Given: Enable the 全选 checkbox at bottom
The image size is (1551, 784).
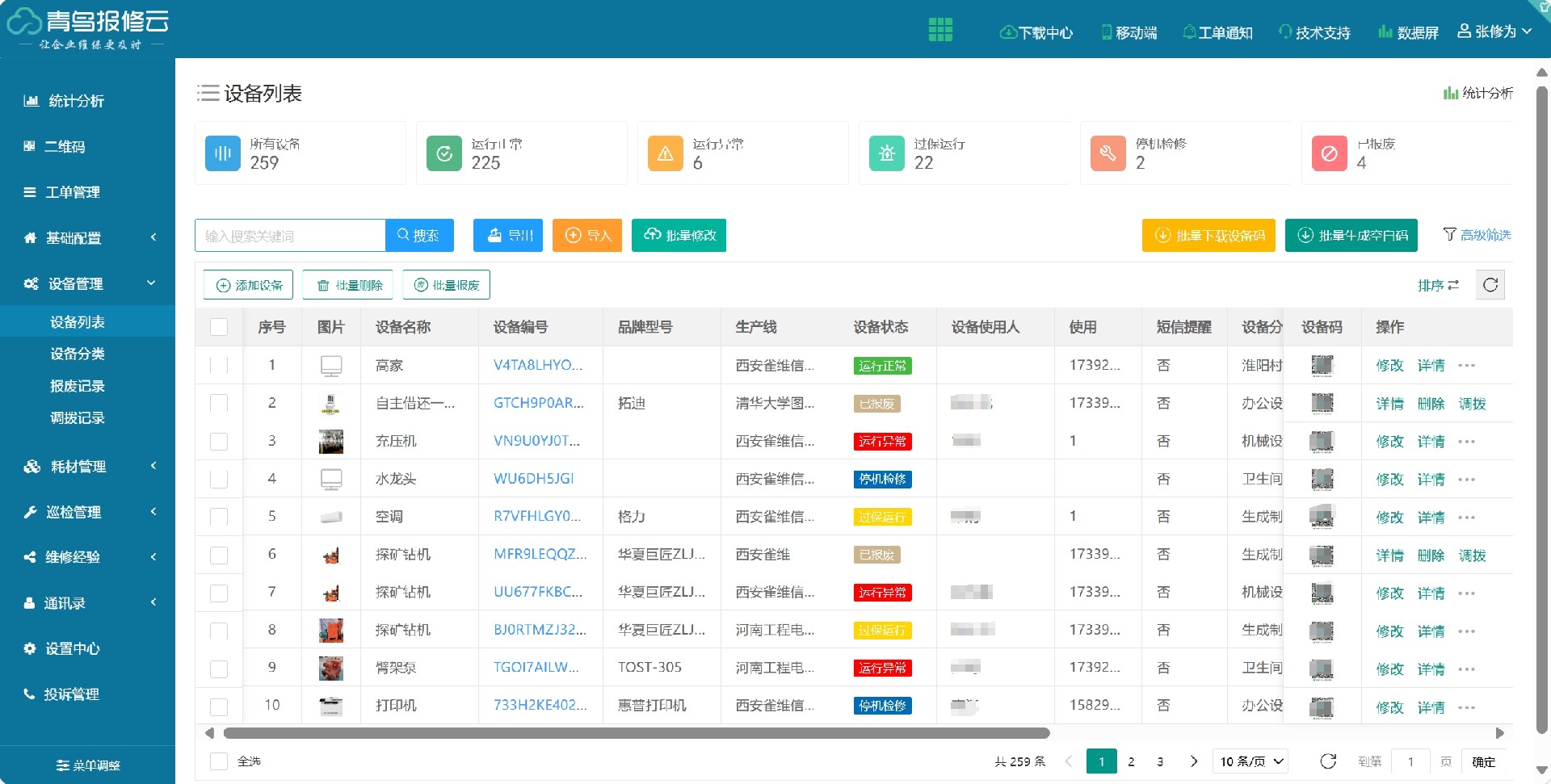Looking at the screenshot, I should [219, 761].
